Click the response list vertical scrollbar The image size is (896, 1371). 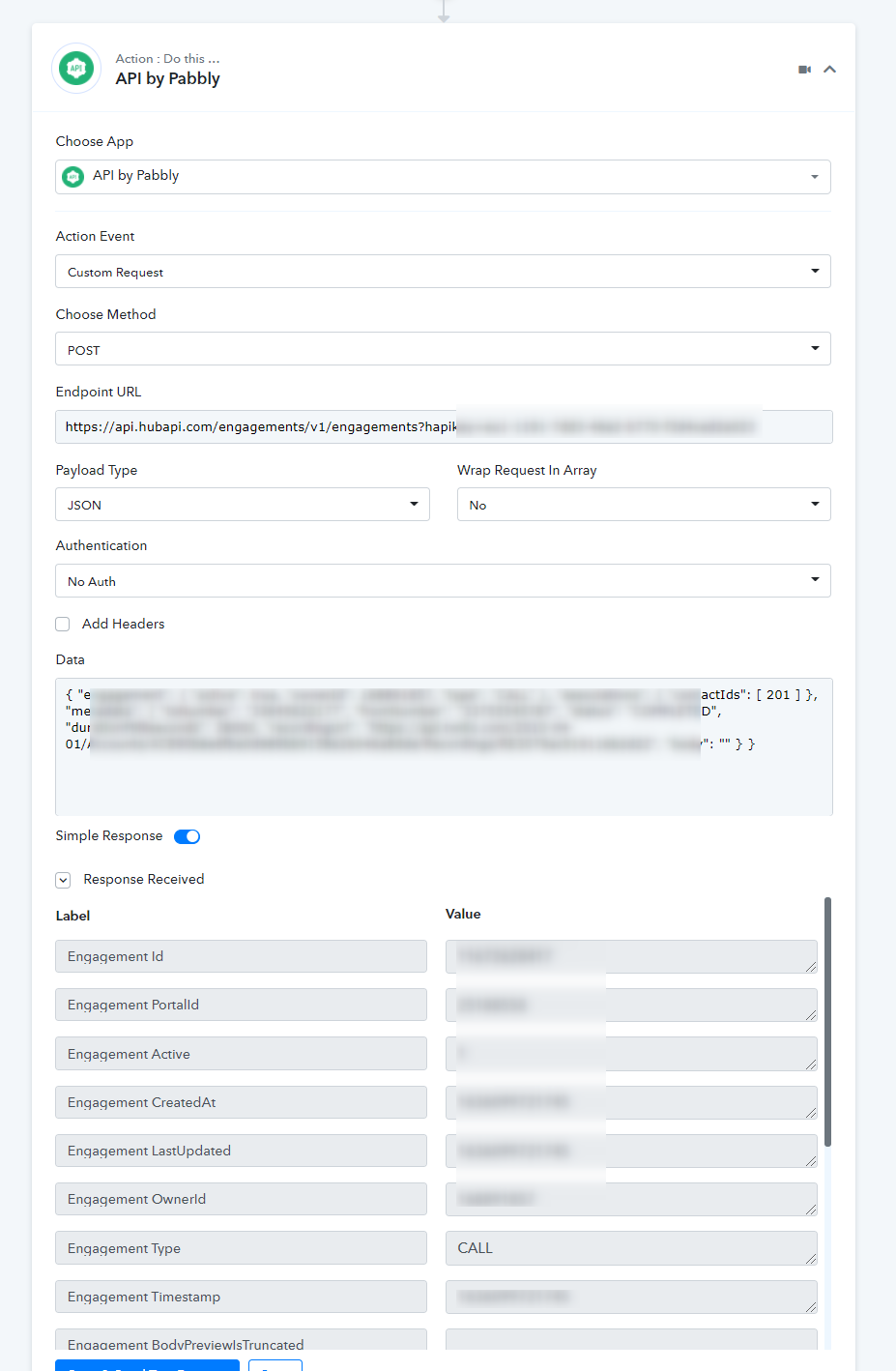827,1022
